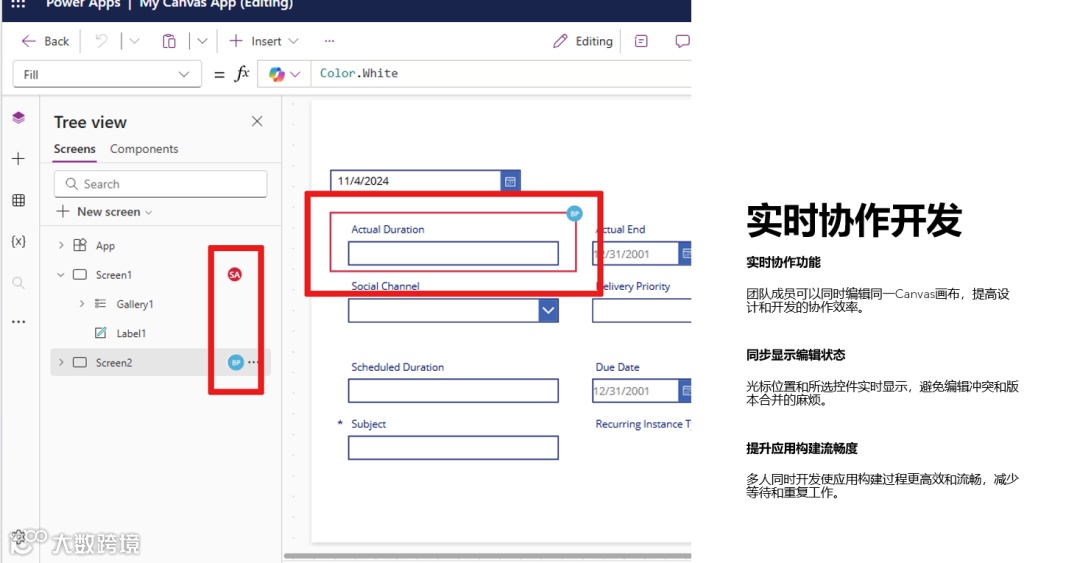Click the Delivery Priority input field
Viewport: 1080px width, 563px height.
click(641, 310)
